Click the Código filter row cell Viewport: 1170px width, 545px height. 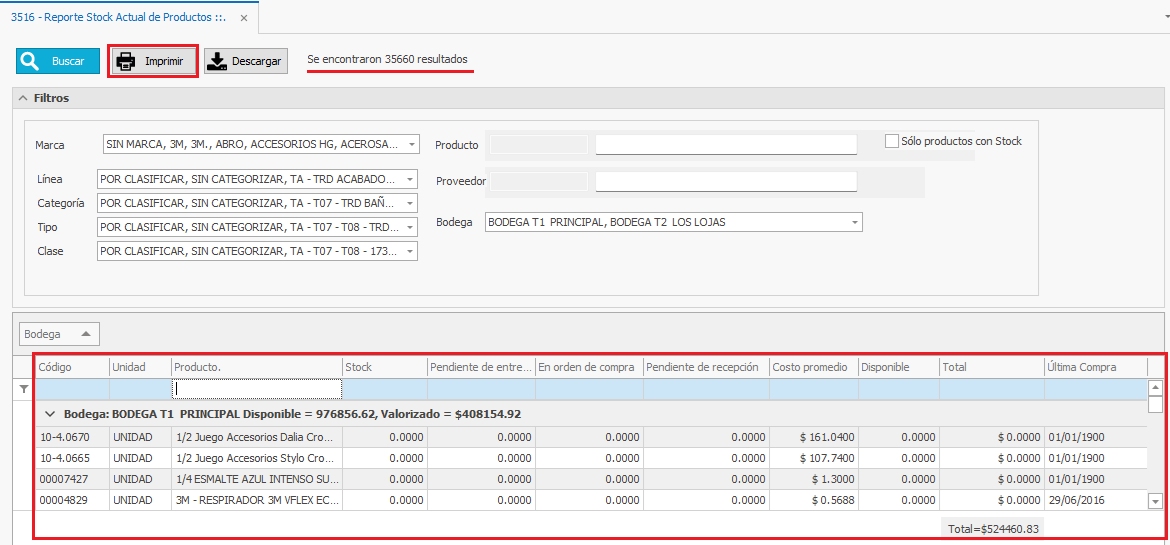tap(72, 388)
